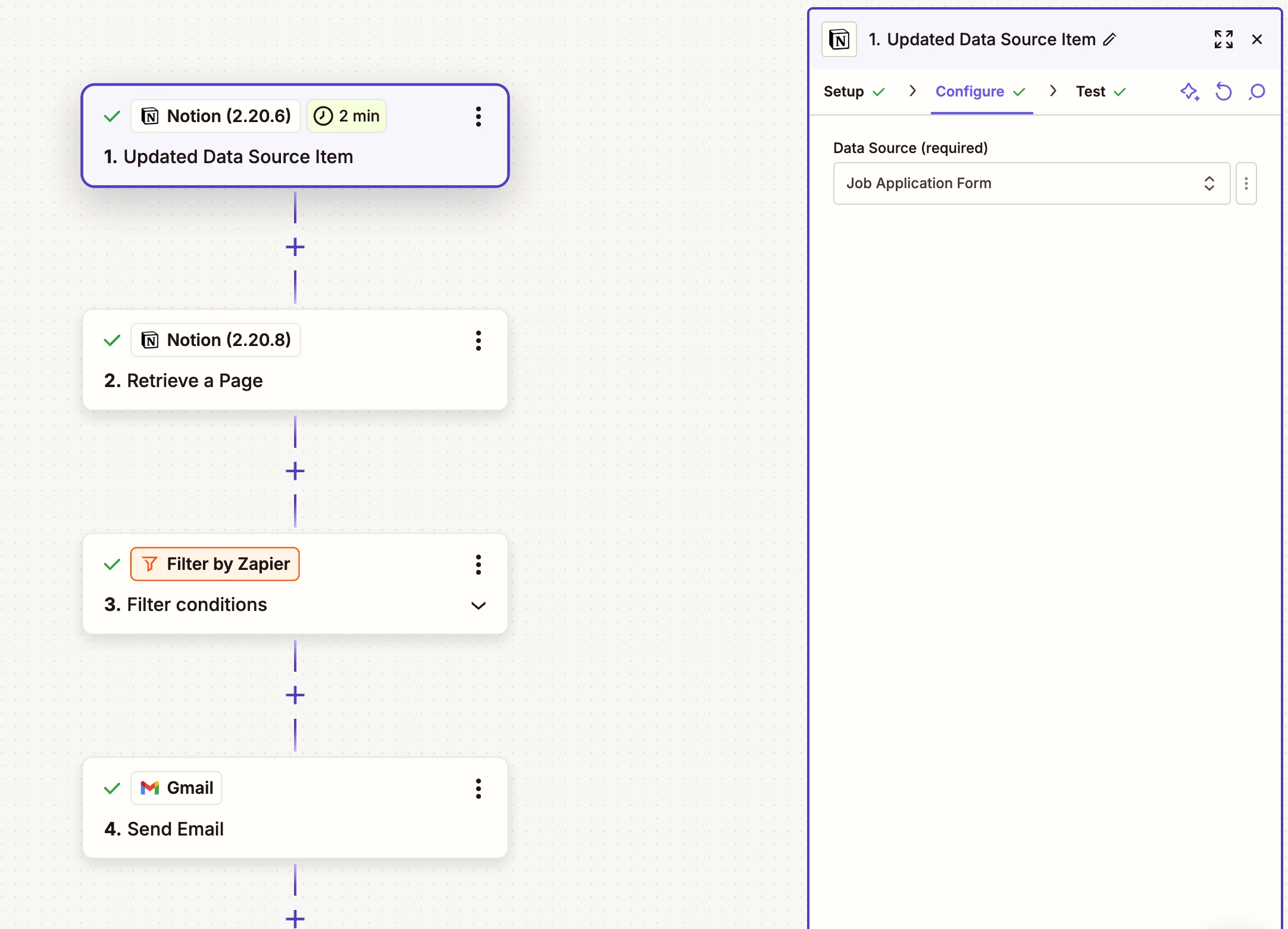Close the step configuration panel
The width and height of the screenshot is (1288, 929).
click(x=1256, y=39)
